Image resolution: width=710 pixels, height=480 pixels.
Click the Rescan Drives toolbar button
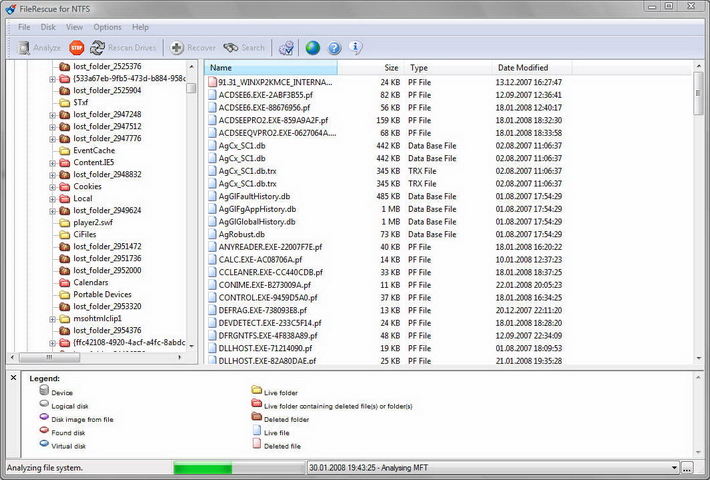tap(124, 47)
